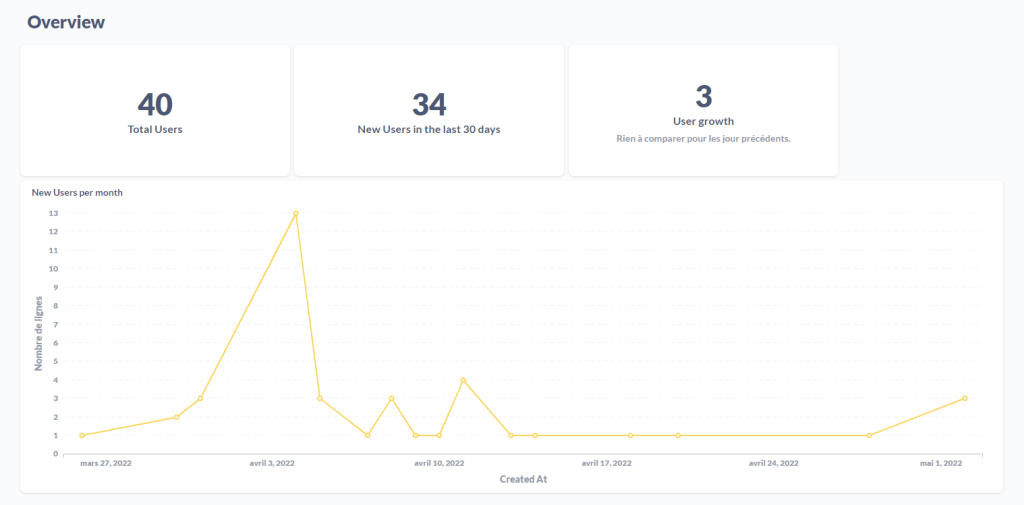This screenshot has height=505, width=1024.
Task: Click the avril 3, 2022 axis label
Action: click(272, 463)
